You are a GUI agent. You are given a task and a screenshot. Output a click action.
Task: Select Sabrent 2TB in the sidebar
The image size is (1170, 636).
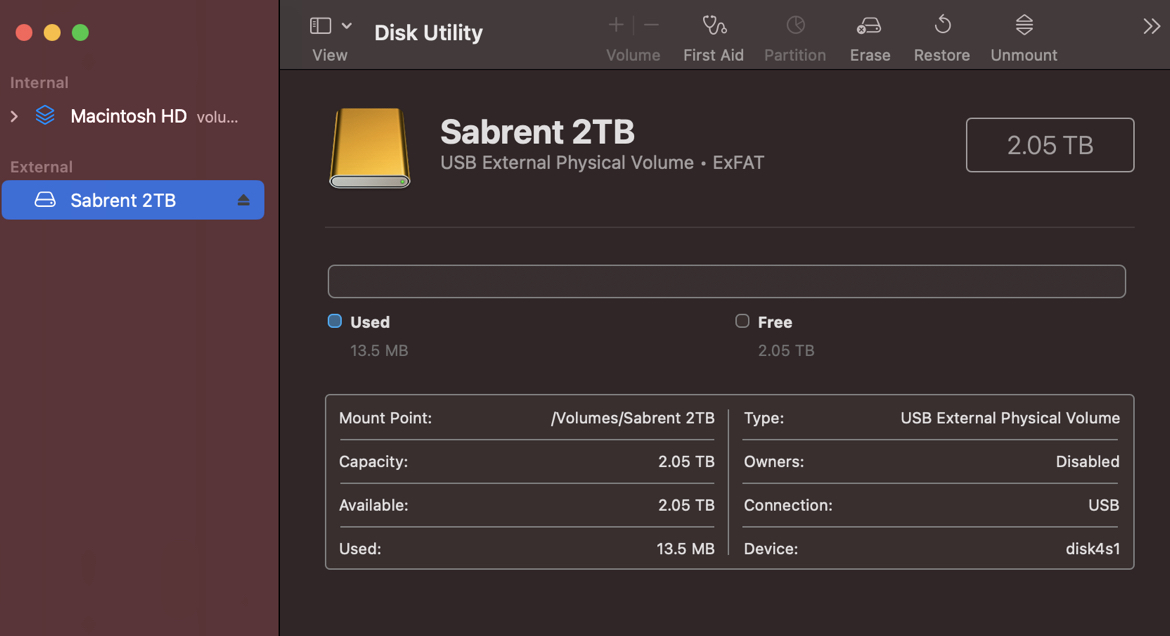pos(133,200)
